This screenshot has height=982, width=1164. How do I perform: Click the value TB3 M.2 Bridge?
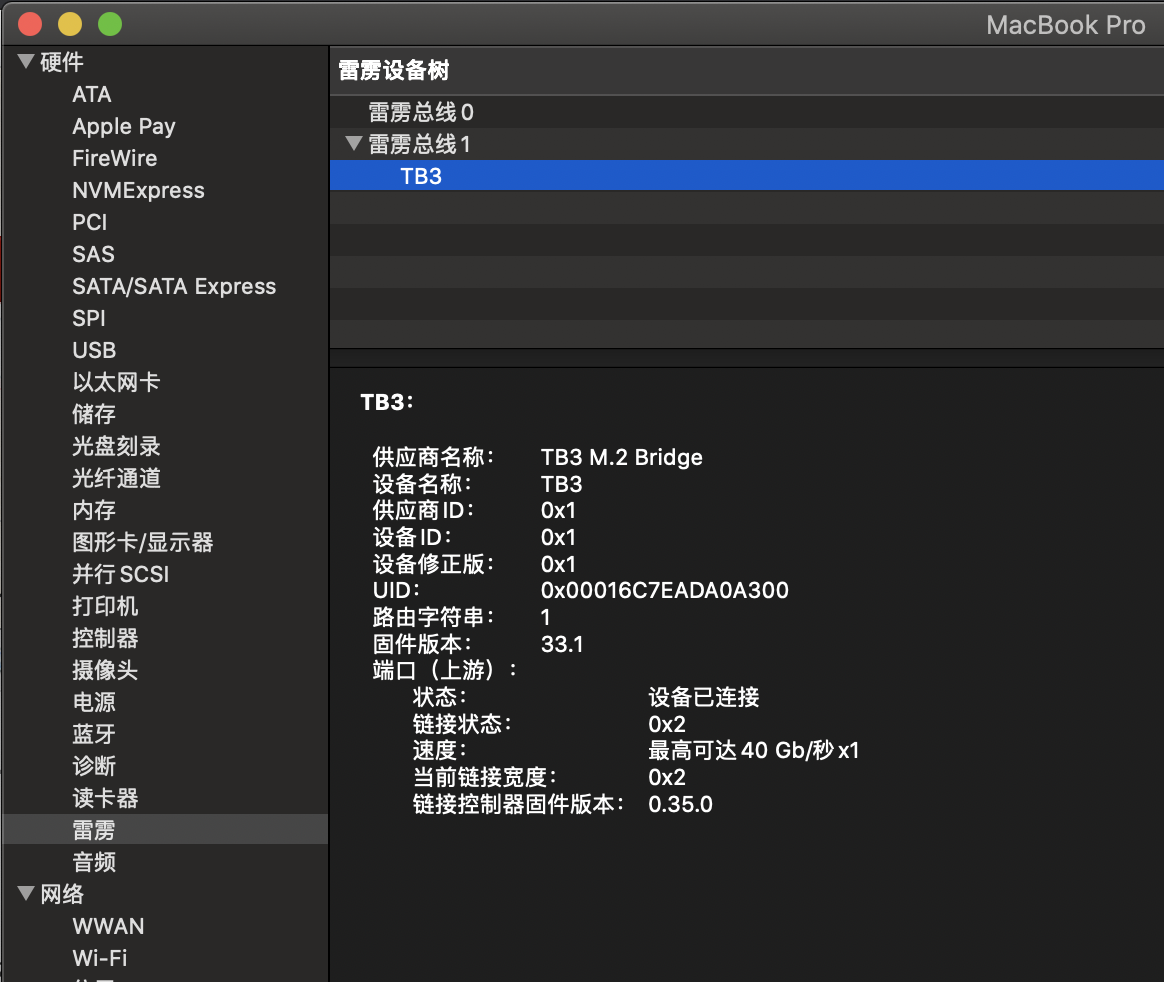click(621, 456)
